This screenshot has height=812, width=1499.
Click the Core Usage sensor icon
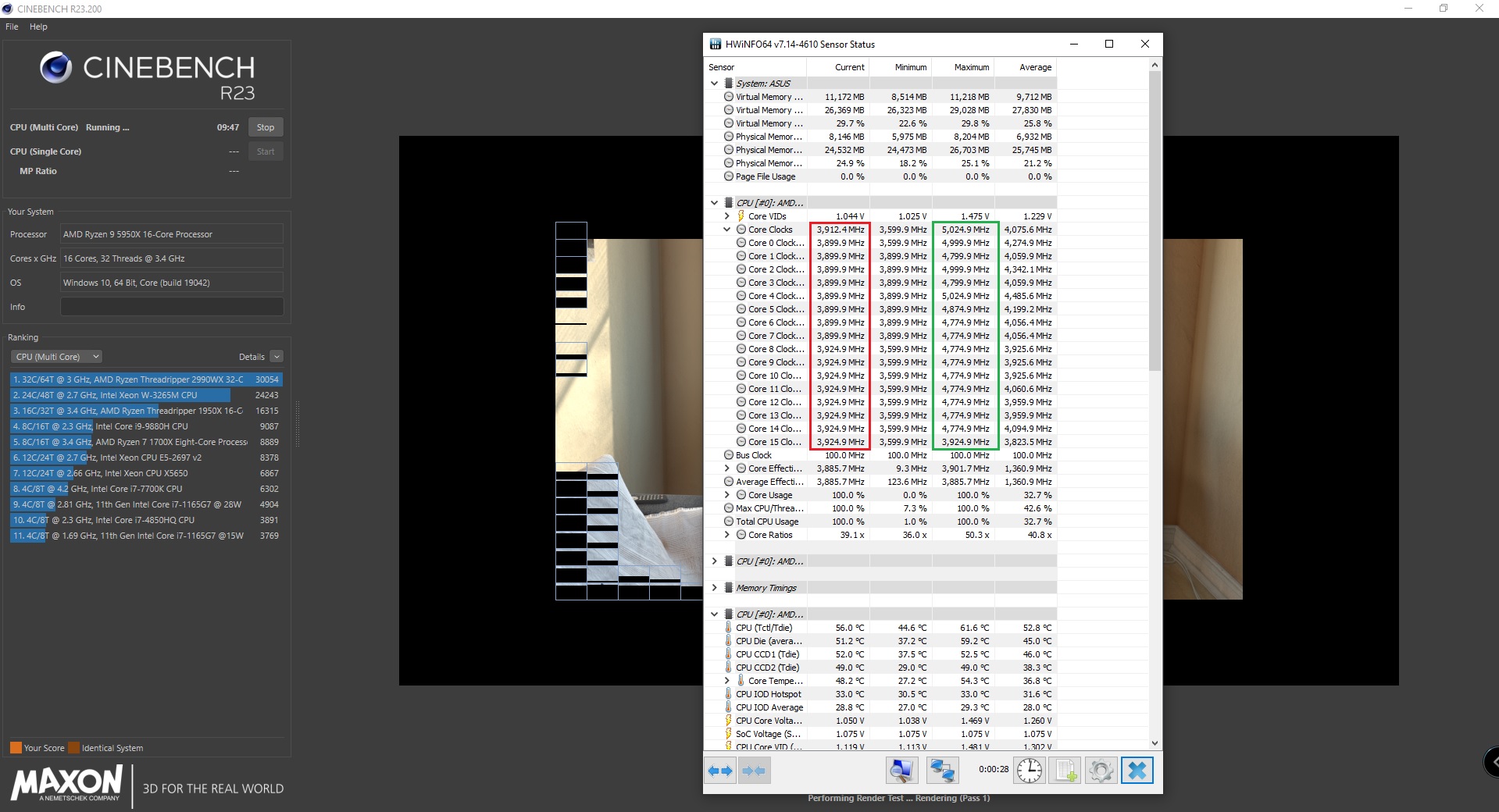coord(741,495)
